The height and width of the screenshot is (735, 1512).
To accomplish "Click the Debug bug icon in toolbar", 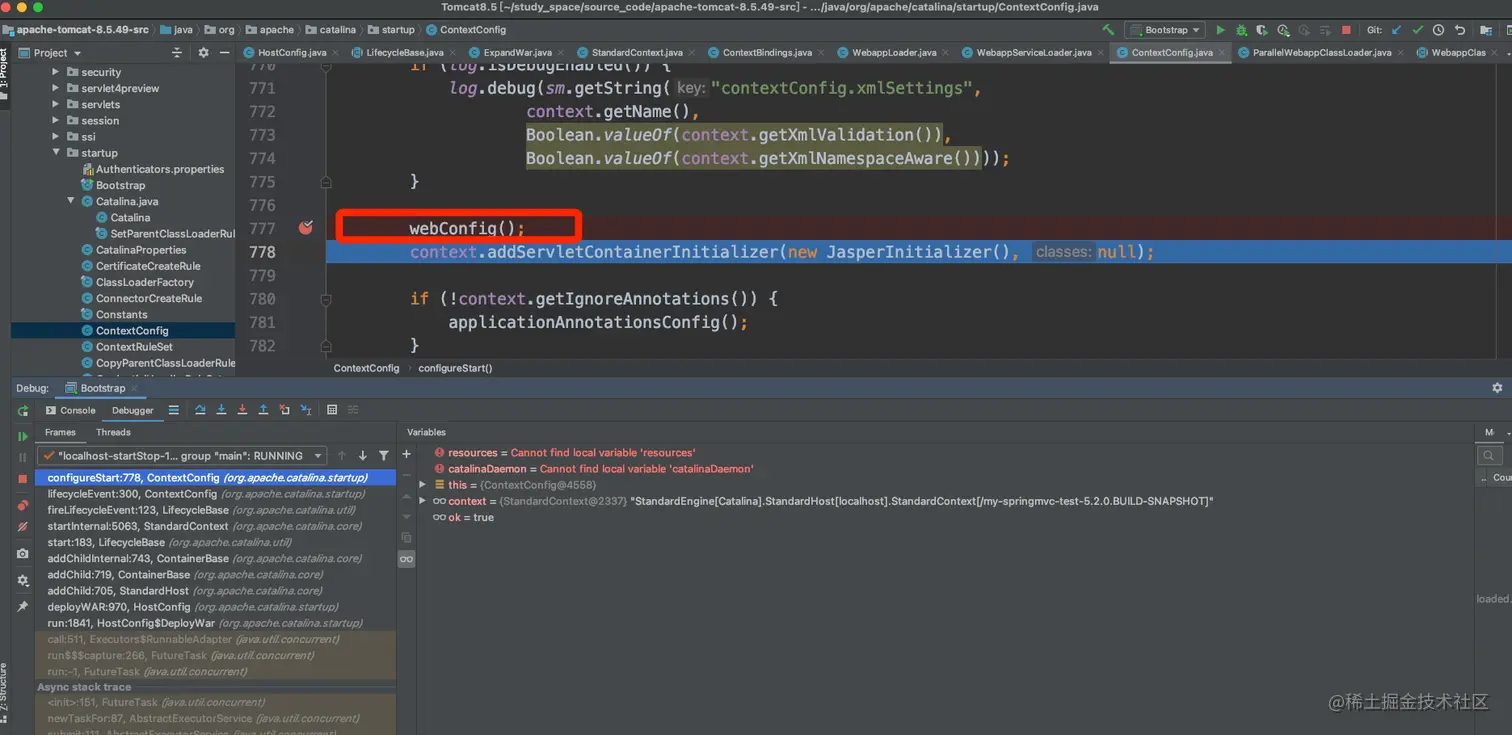I will tap(1241, 30).
